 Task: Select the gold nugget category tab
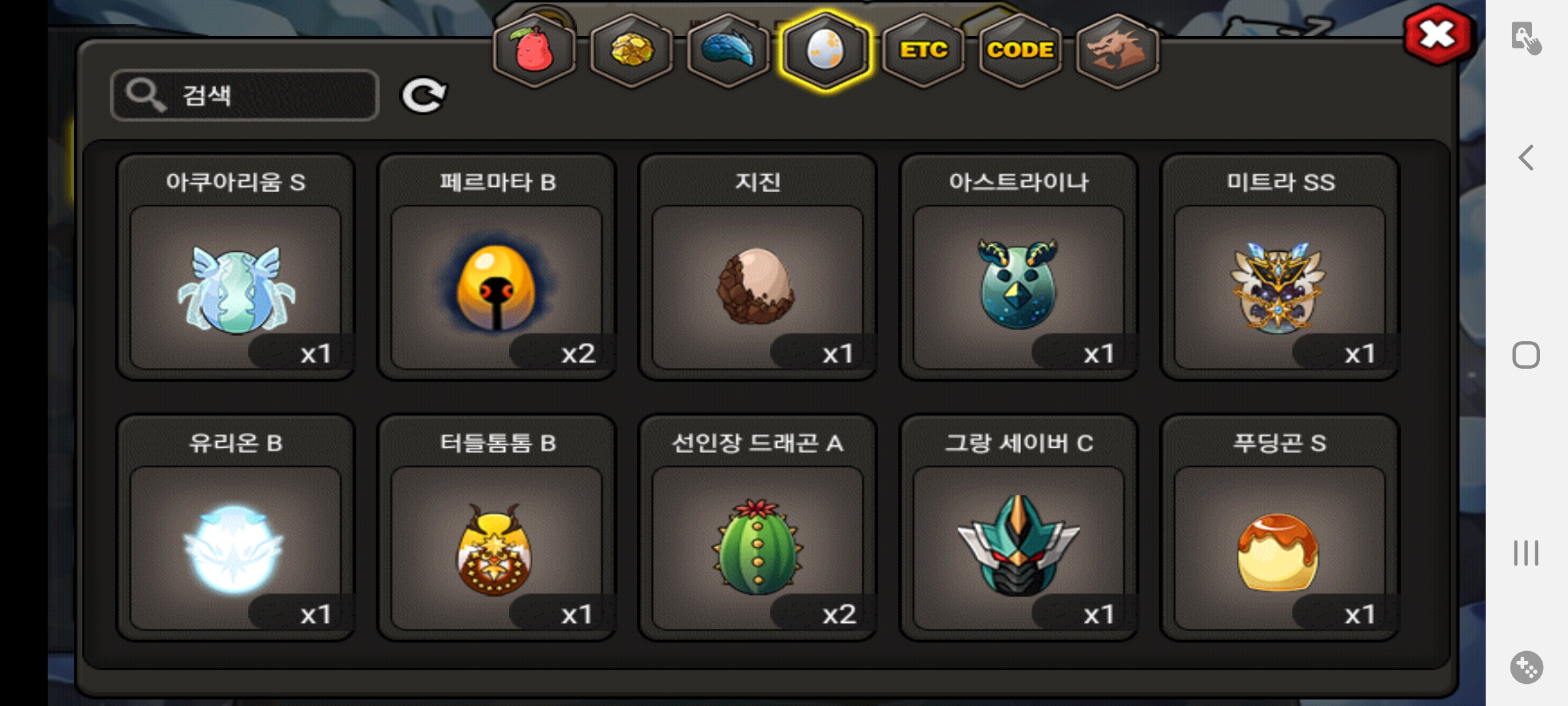(x=631, y=50)
